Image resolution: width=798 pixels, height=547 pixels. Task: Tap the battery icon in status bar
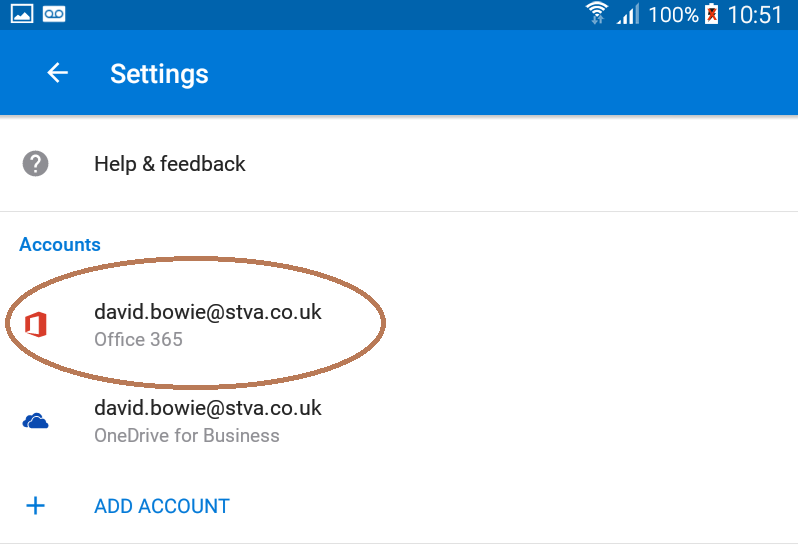click(712, 14)
